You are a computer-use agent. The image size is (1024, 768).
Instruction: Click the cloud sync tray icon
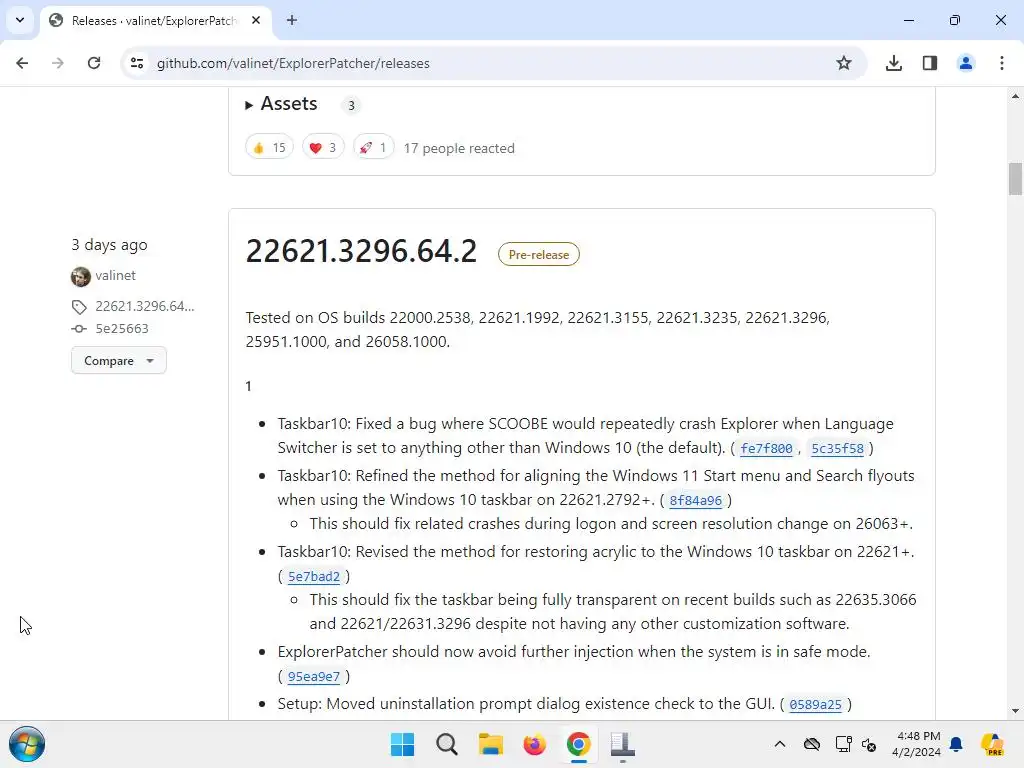coord(812,744)
